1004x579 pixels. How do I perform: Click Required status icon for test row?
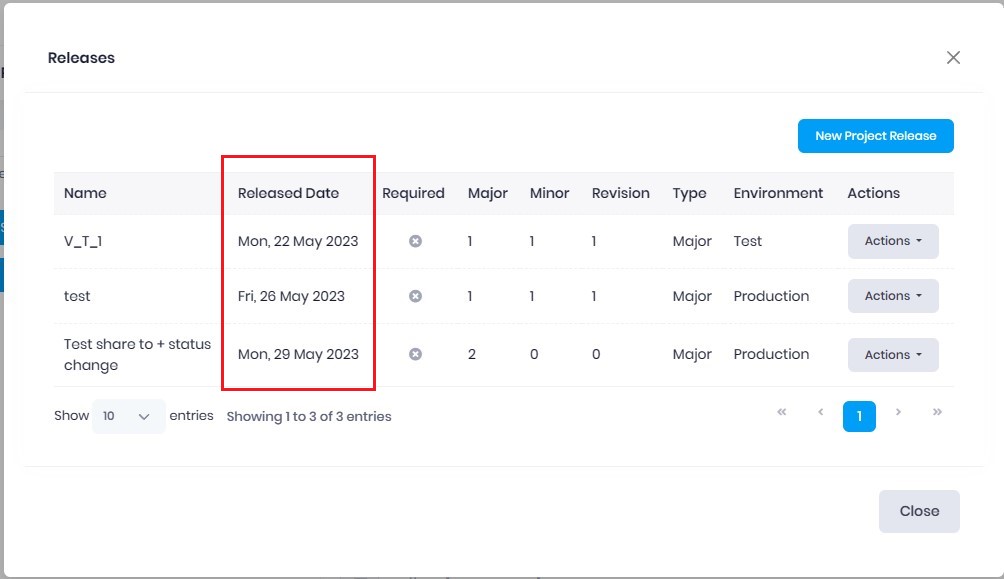(x=415, y=296)
